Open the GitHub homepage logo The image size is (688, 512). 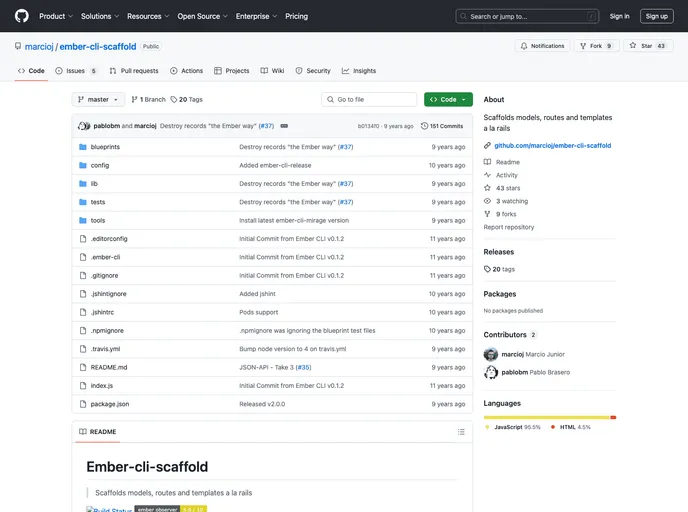coord(22,16)
